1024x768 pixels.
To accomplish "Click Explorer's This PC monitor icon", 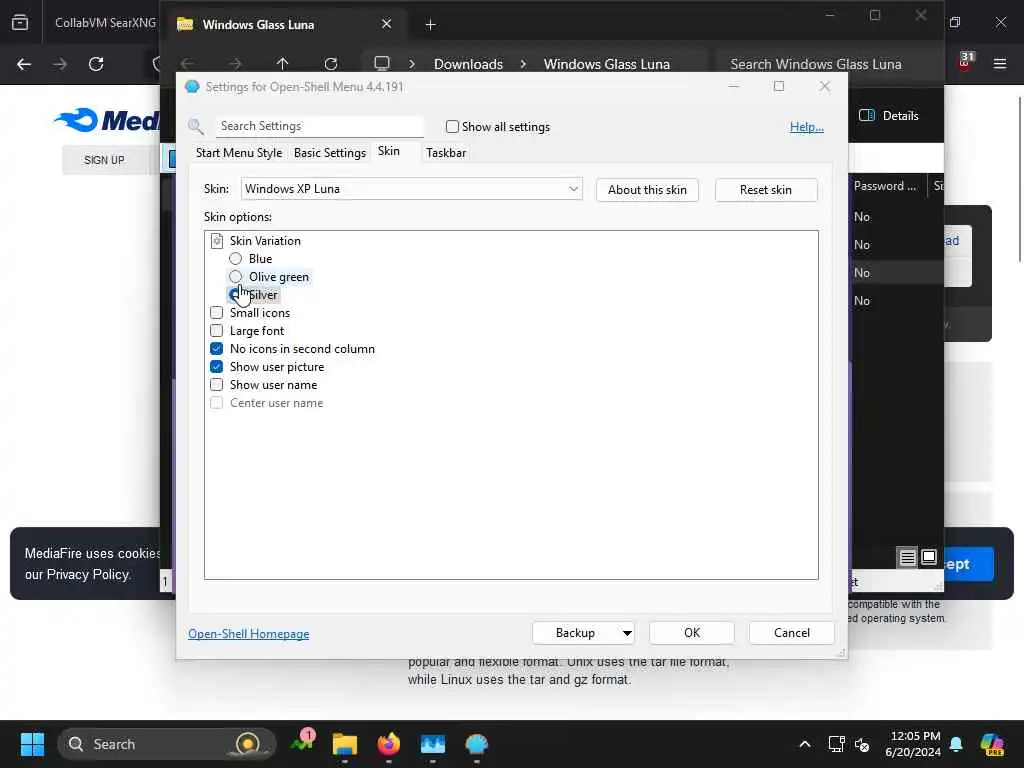I will [x=381, y=63].
